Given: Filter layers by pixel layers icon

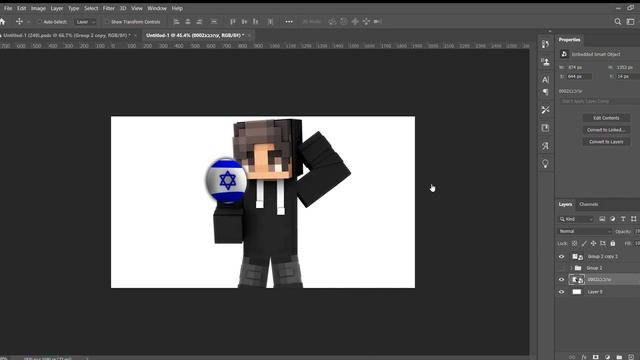Looking at the screenshot, I should click(602, 219).
